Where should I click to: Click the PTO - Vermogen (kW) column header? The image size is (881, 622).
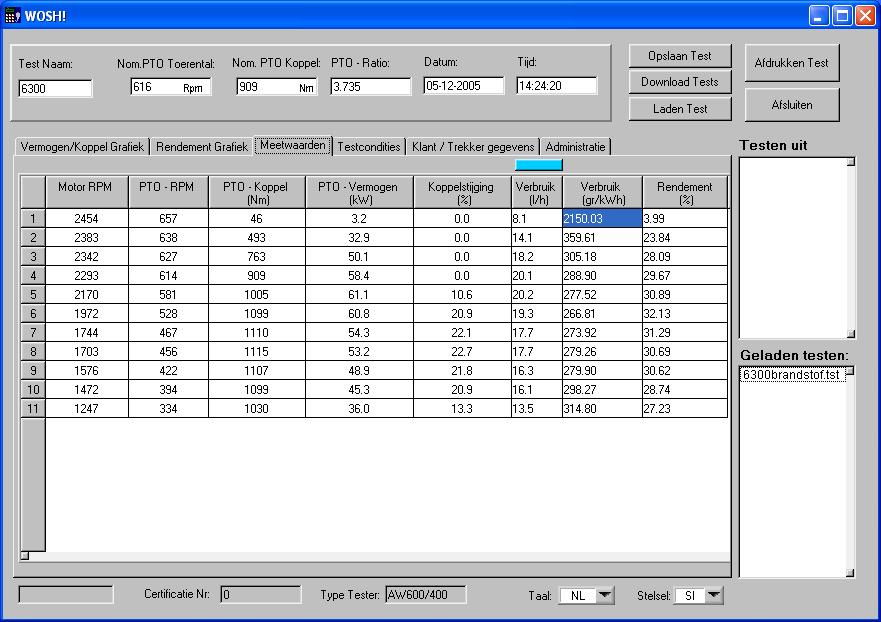pos(360,193)
